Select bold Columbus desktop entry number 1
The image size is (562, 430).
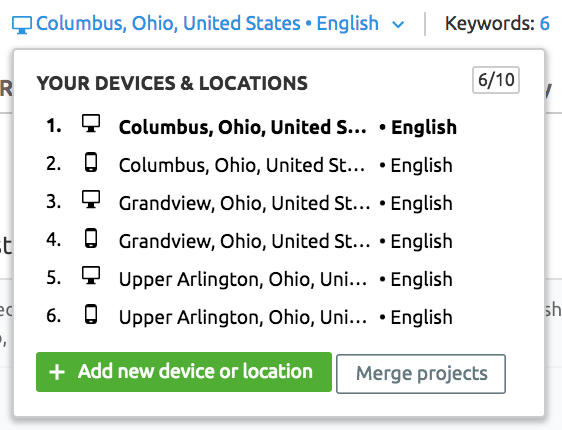252,127
